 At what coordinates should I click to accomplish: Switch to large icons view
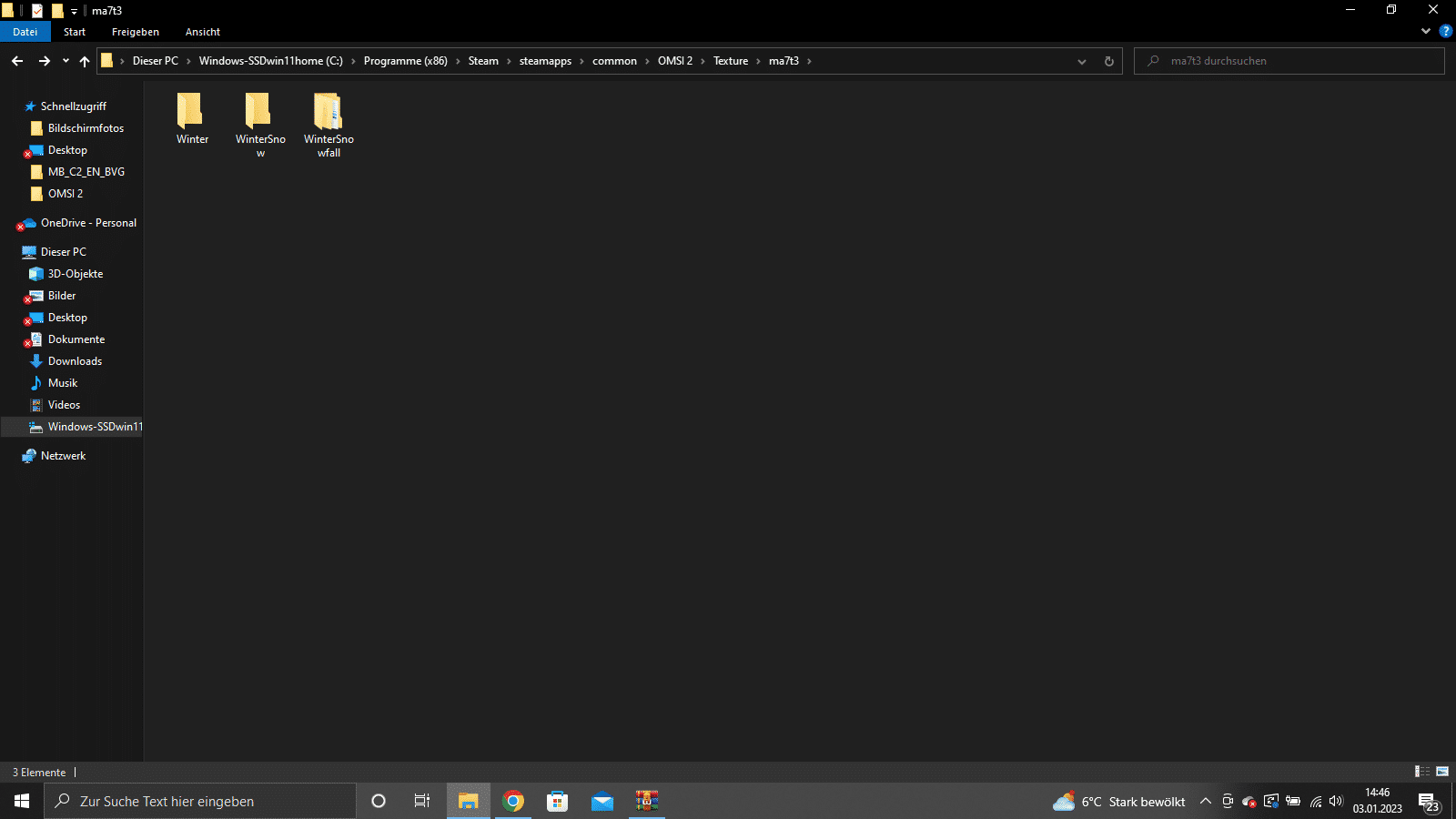click(1442, 772)
